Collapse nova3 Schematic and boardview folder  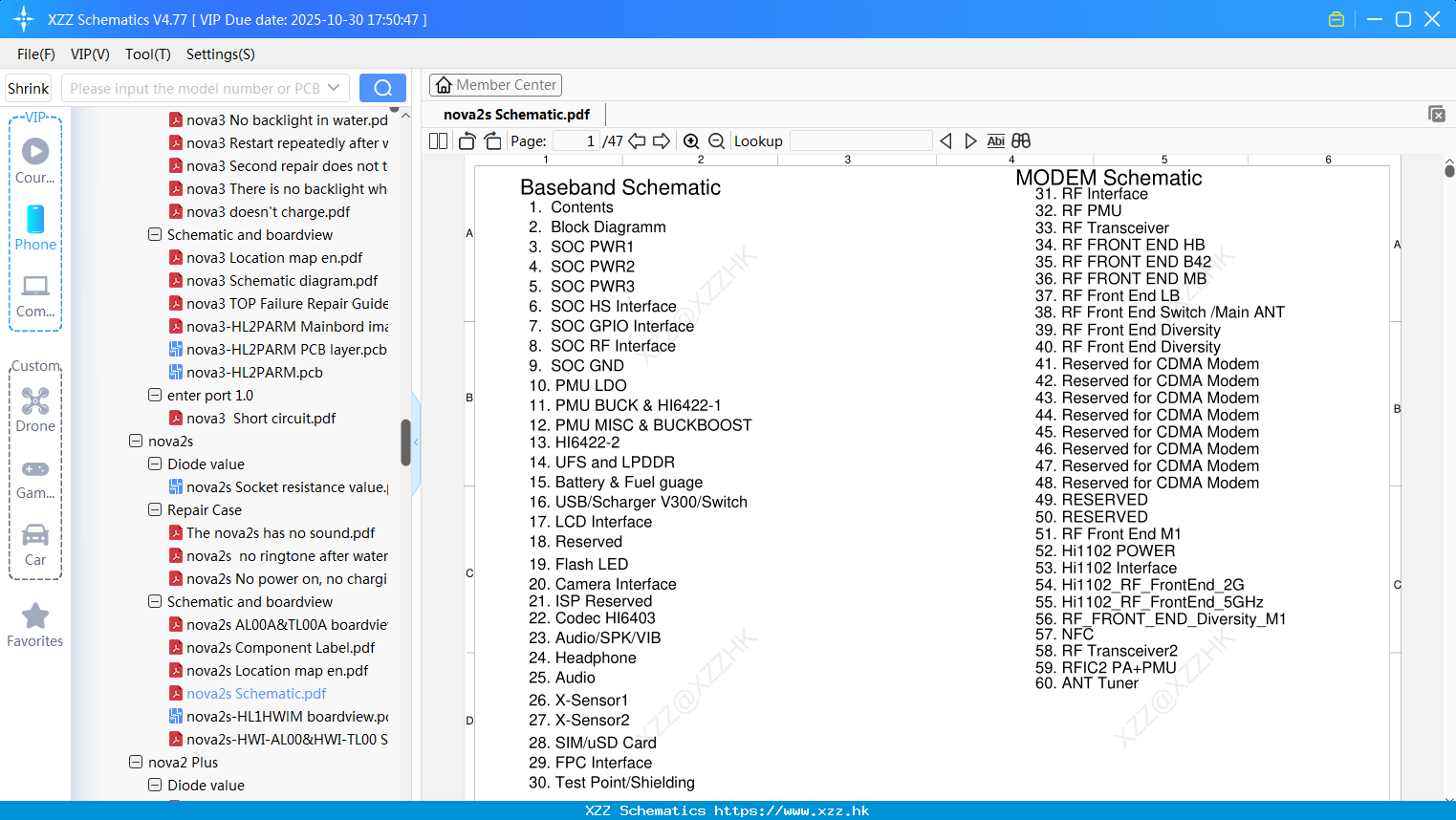[x=155, y=234]
